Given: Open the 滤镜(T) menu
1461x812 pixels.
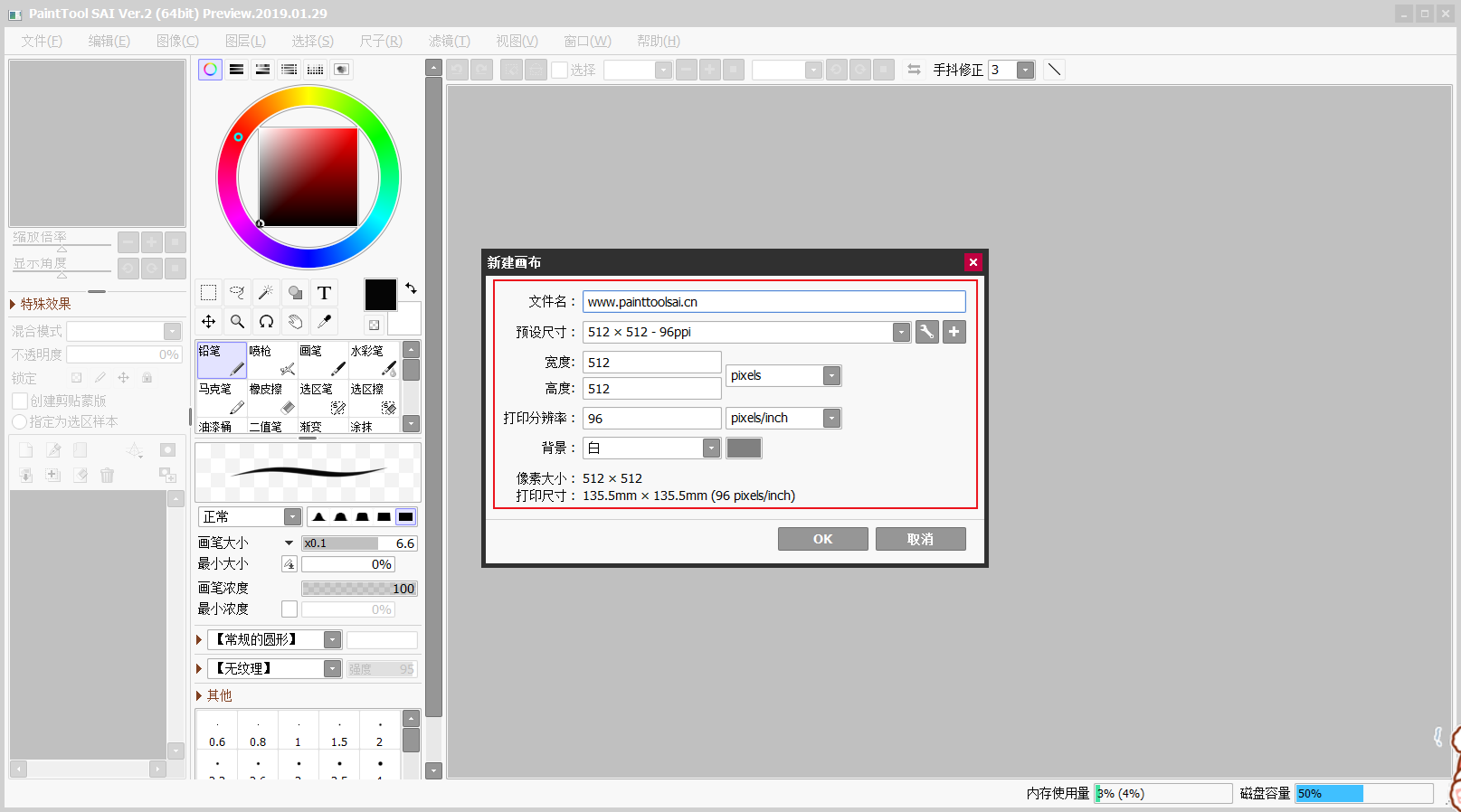Looking at the screenshot, I should click(x=450, y=41).
